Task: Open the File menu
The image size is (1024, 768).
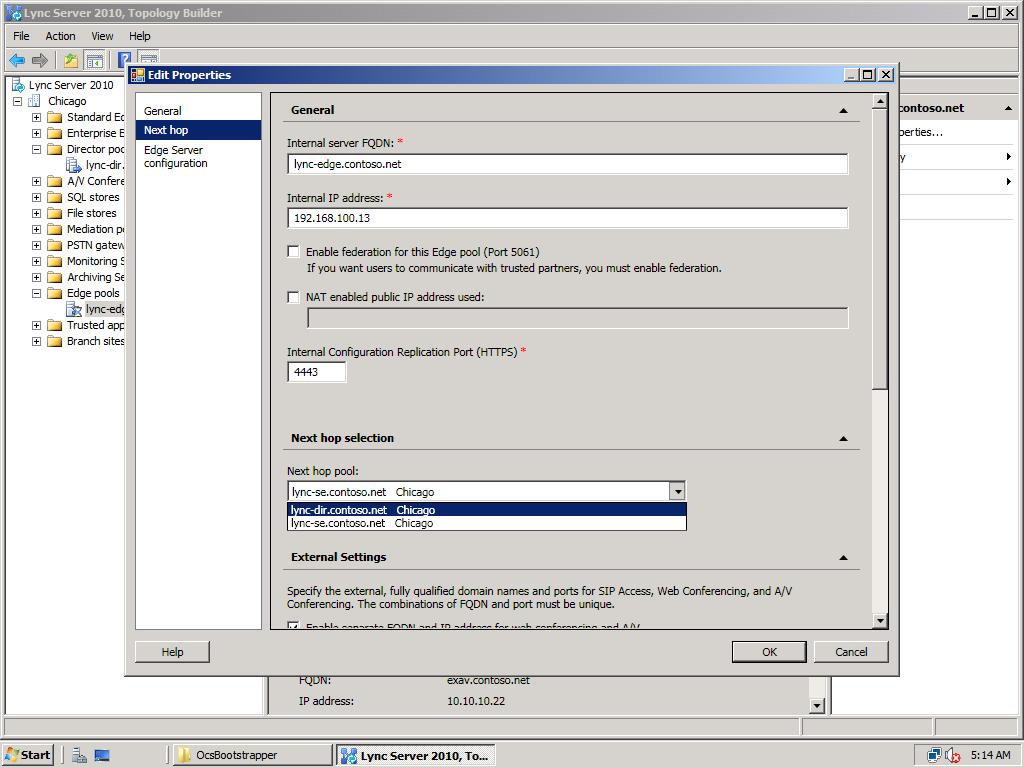Action: [21, 36]
